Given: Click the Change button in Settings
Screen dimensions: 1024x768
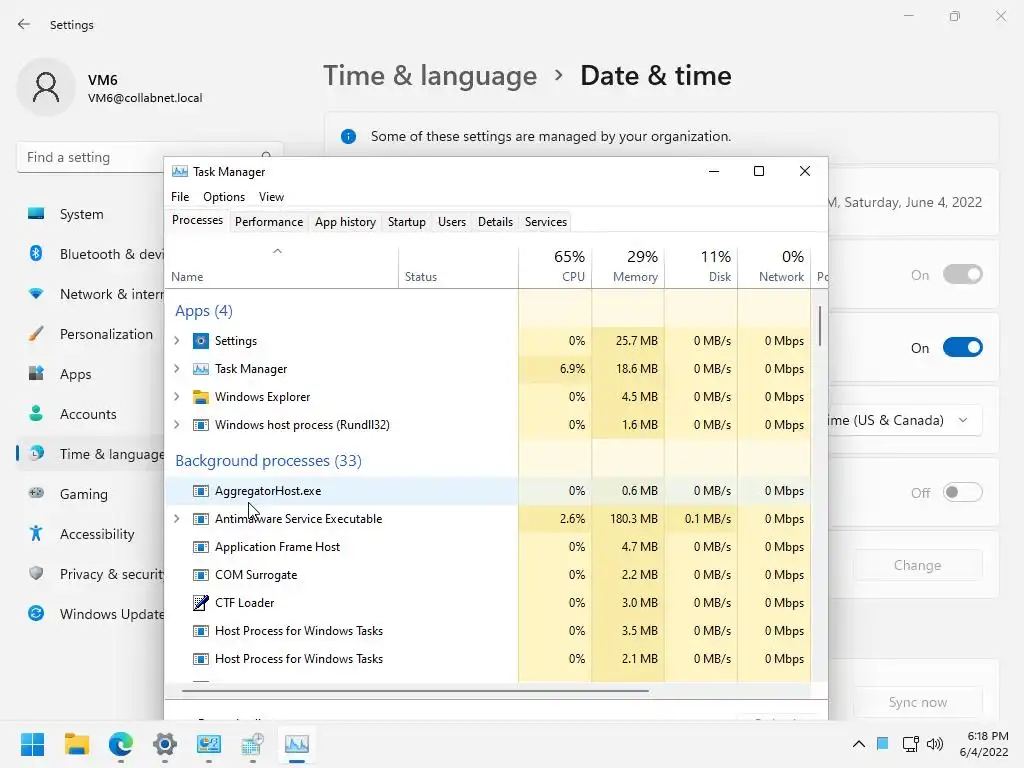Looking at the screenshot, I should pos(918,566).
